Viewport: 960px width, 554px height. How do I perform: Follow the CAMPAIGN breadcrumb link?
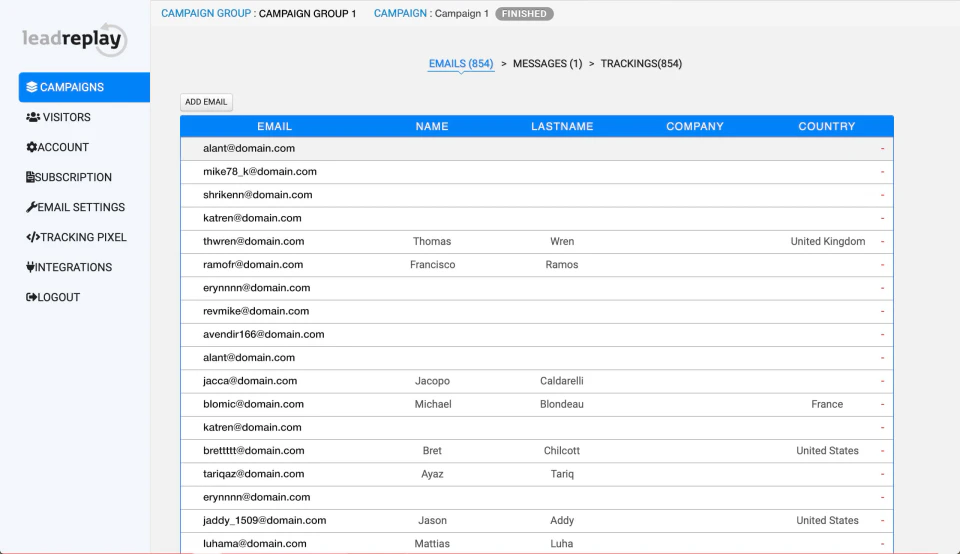[400, 13]
